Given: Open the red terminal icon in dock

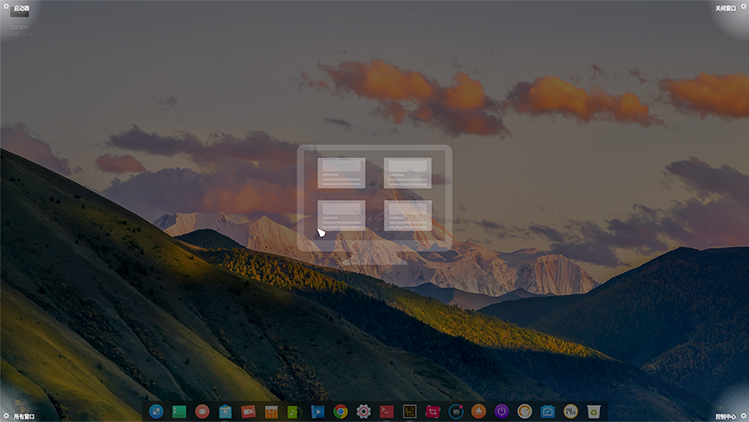Looking at the screenshot, I should pyautogui.click(x=386, y=411).
